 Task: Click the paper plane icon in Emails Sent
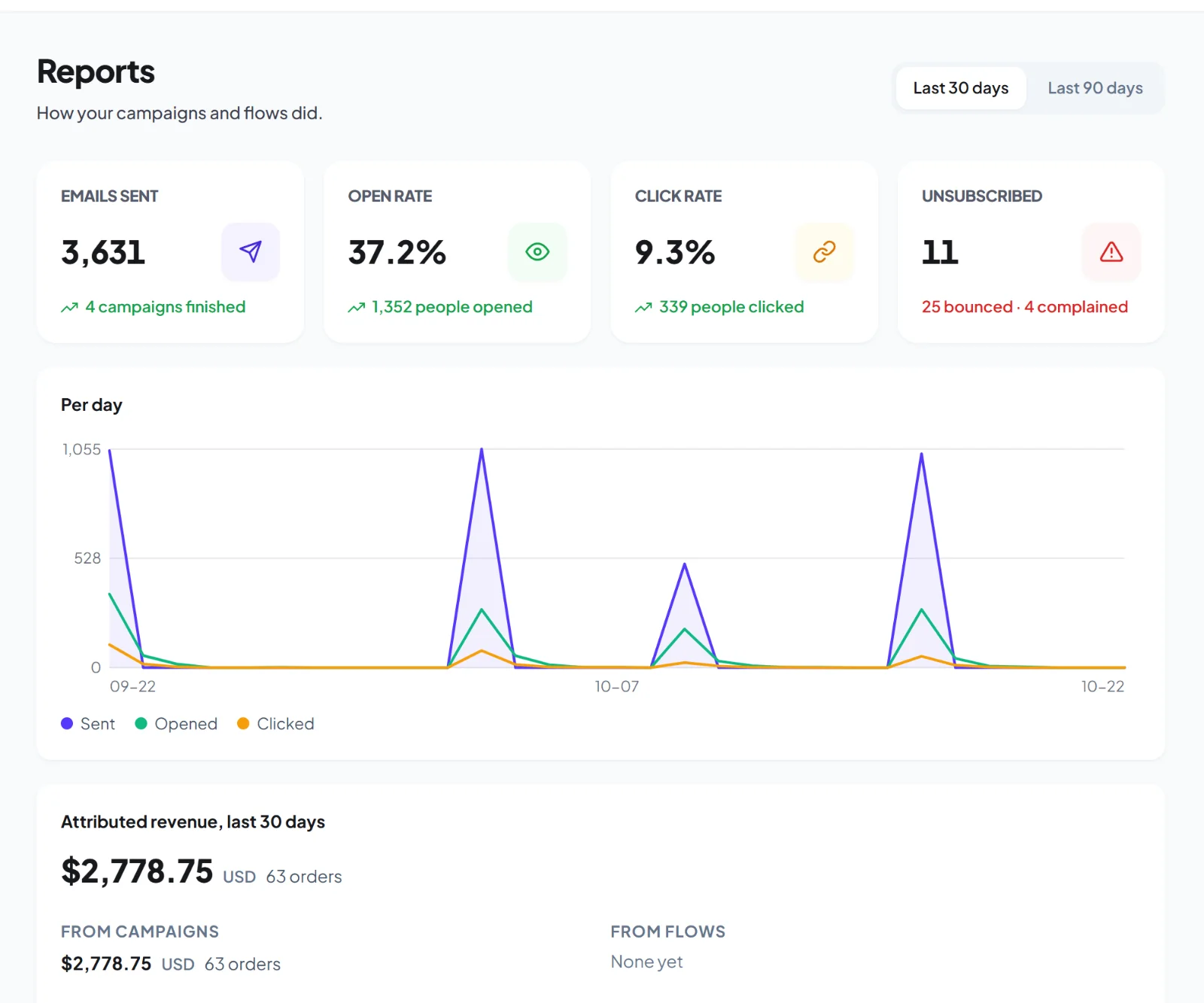pos(251,251)
